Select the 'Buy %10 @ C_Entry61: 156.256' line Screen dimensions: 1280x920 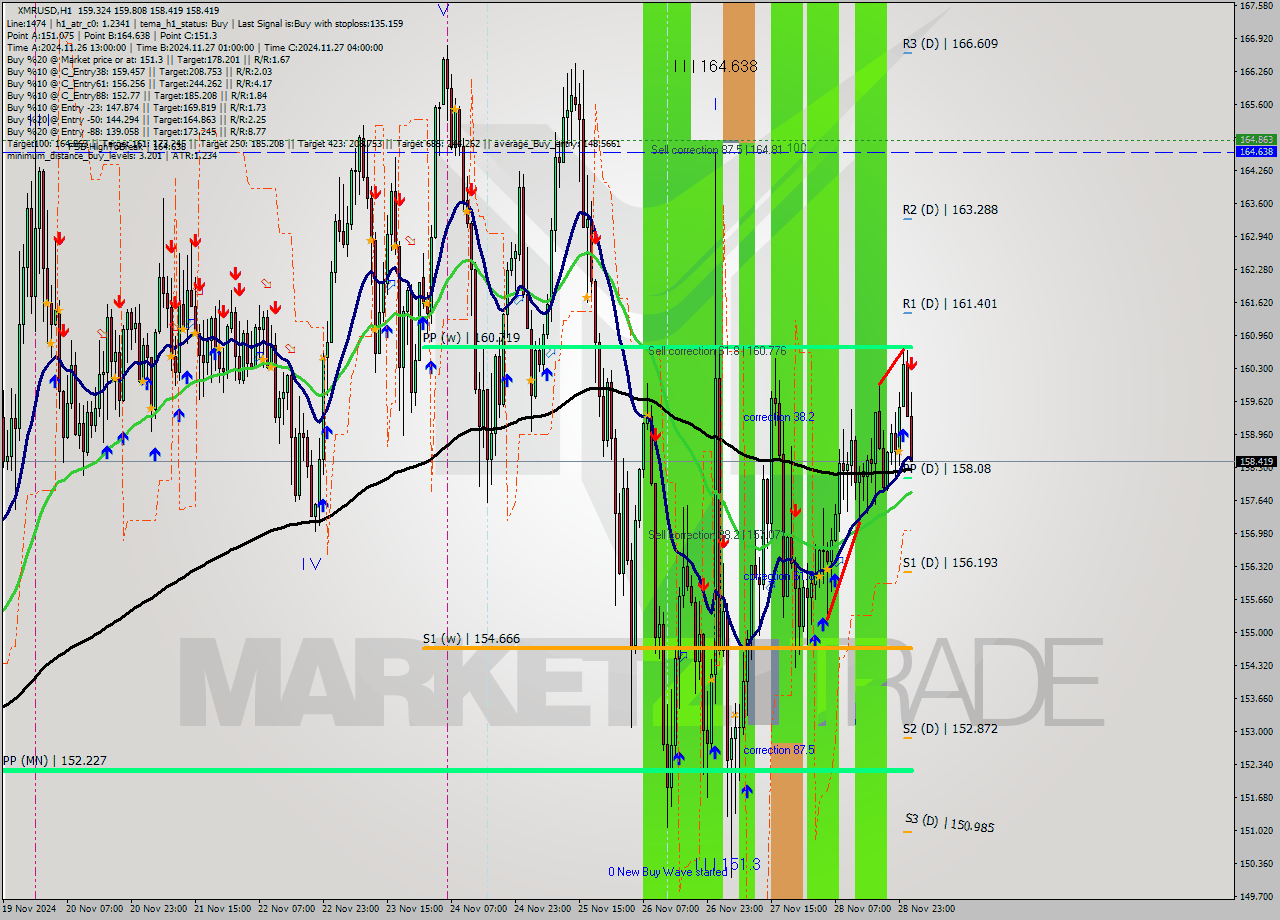(139, 84)
